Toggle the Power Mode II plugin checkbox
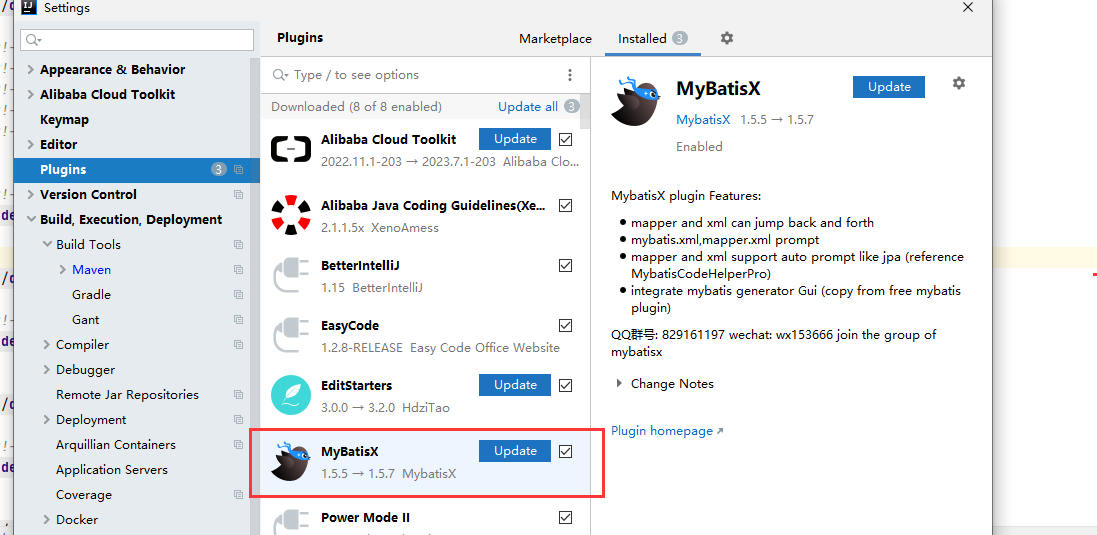The image size is (1097, 535). pyautogui.click(x=565, y=518)
